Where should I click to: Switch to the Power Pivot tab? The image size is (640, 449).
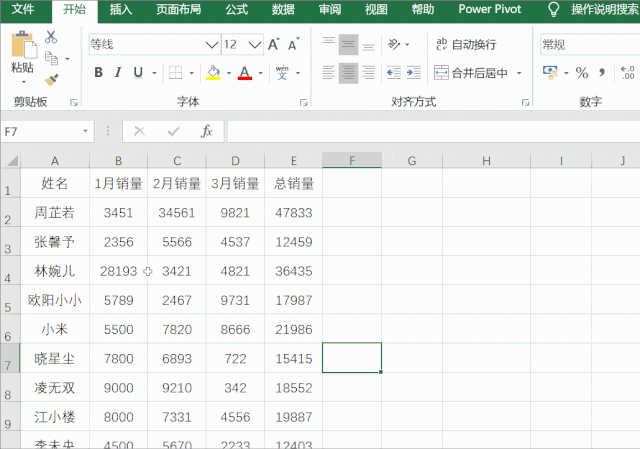pyautogui.click(x=490, y=9)
